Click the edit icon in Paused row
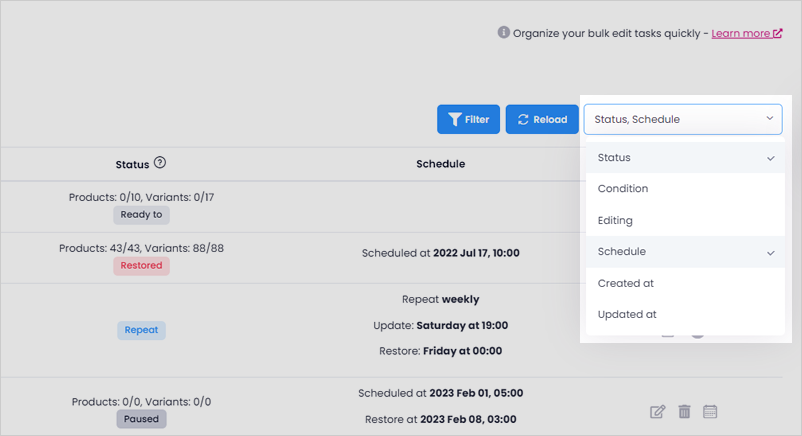The height and width of the screenshot is (436, 802). (657, 411)
